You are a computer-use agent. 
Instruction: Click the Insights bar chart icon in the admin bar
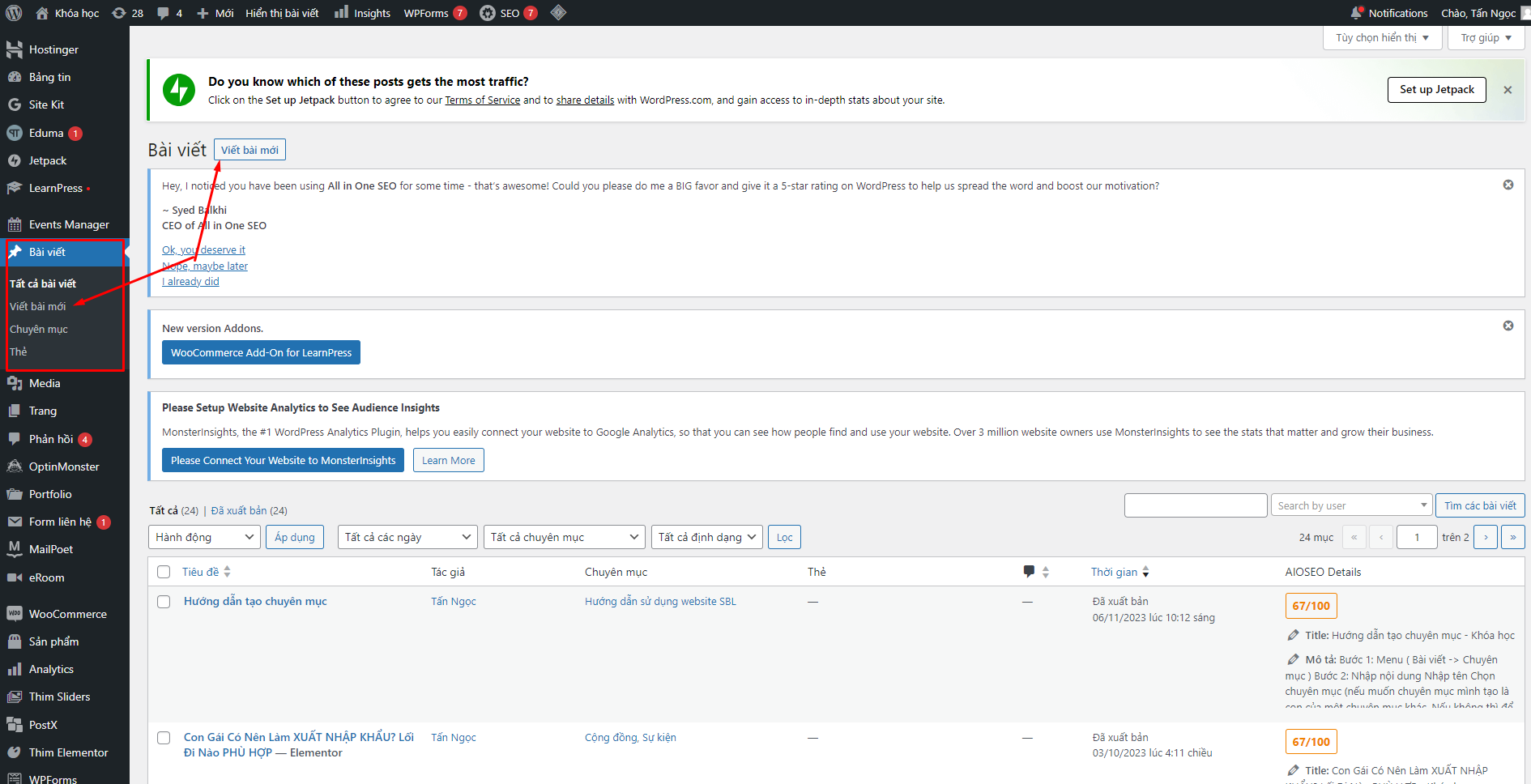[342, 12]
